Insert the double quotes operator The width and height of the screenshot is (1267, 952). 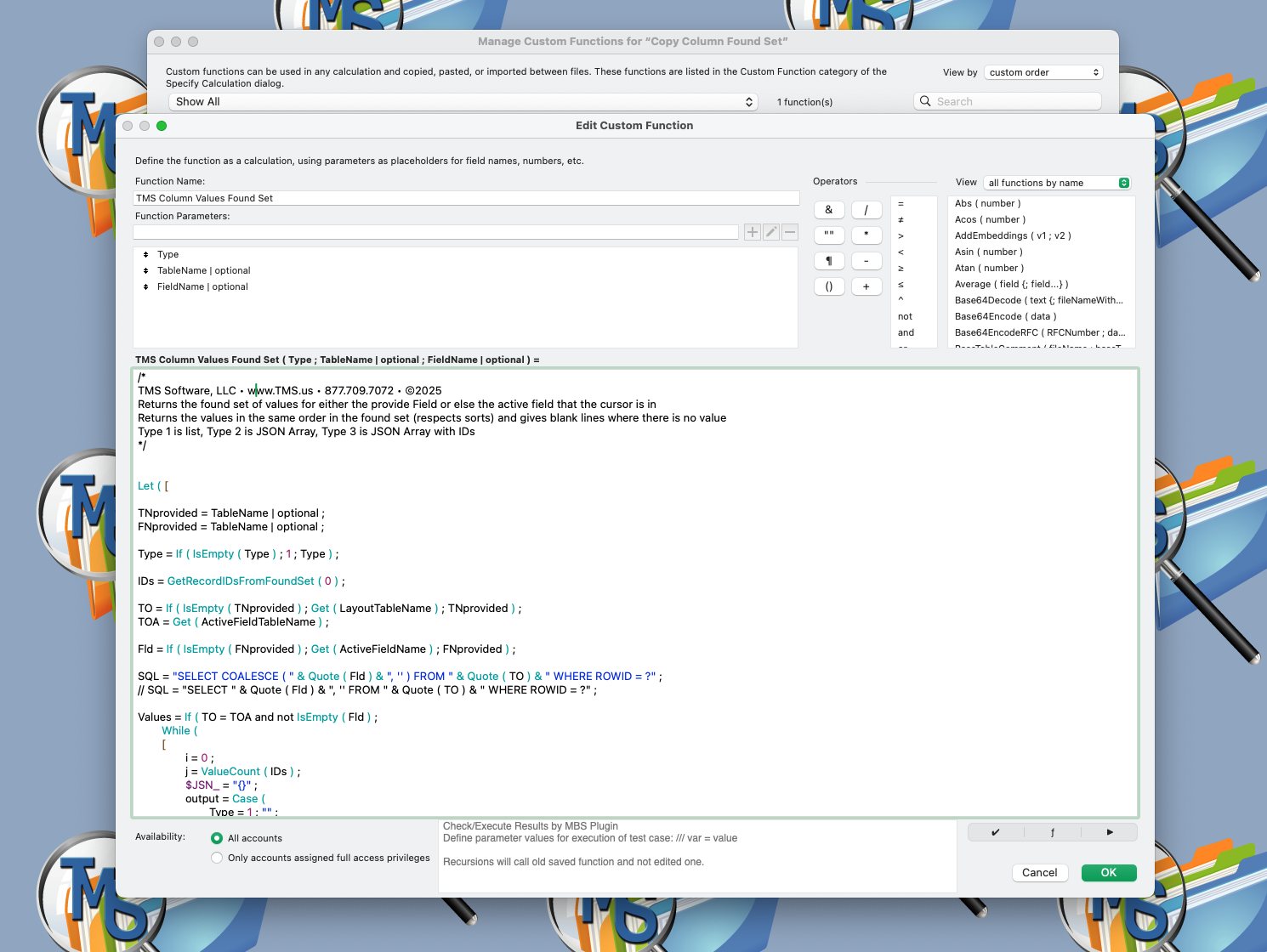829,235
